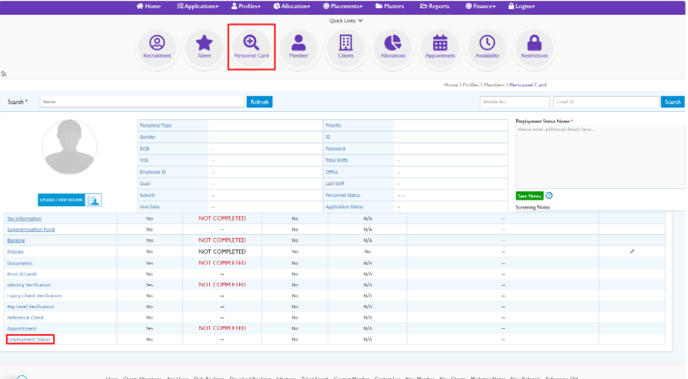Click the Refresh button
688x379 pixels.
coord(259,102)
